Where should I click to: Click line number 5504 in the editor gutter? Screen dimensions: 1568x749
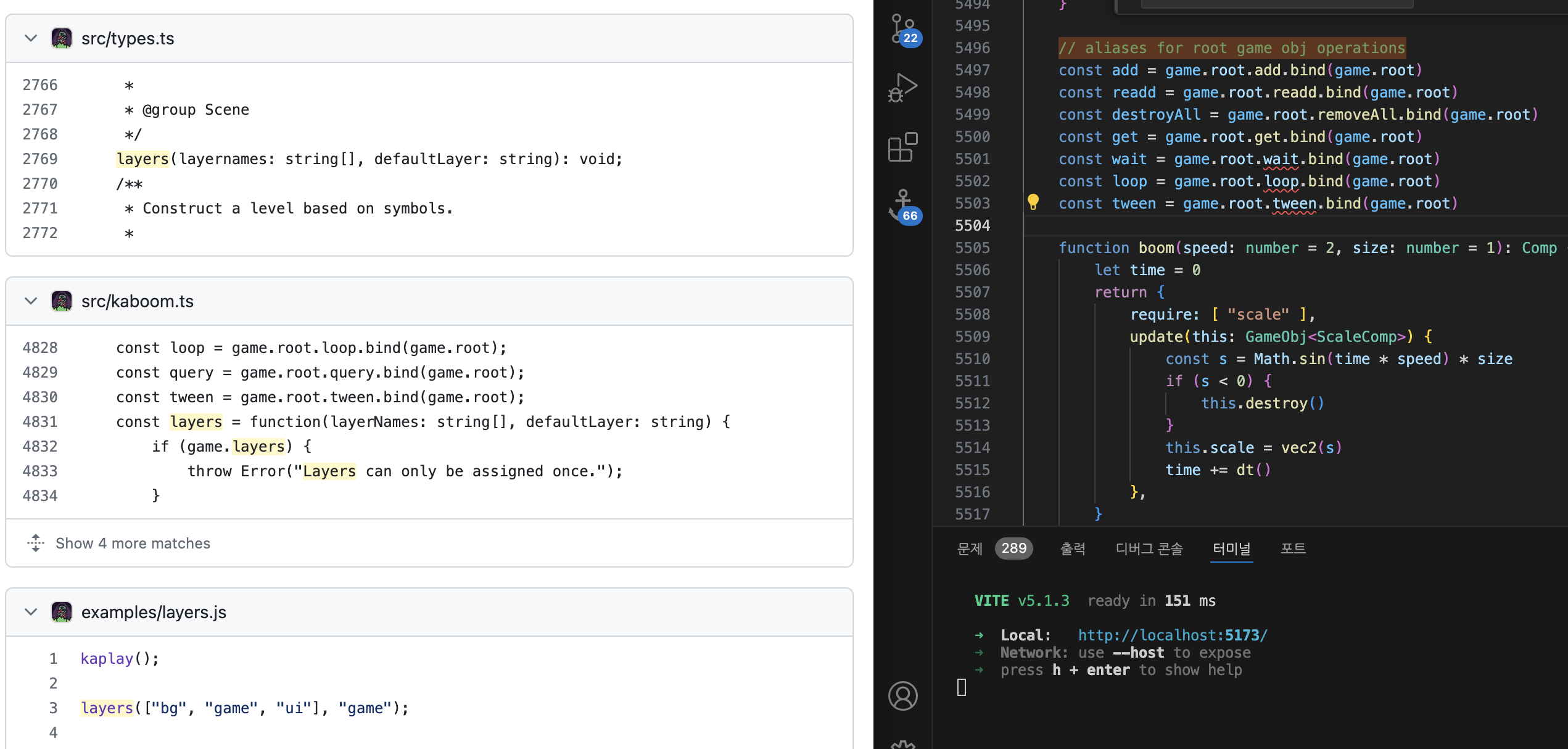tap(972, 226)
